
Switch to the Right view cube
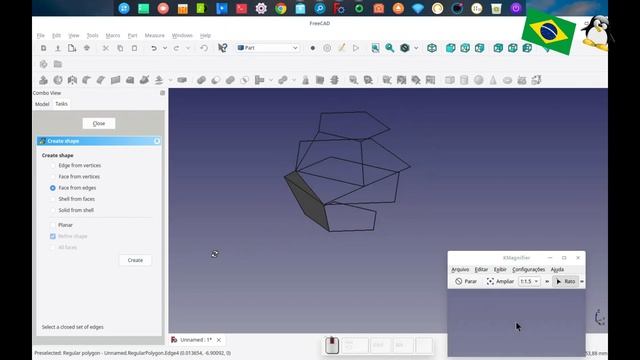point(480,48)
